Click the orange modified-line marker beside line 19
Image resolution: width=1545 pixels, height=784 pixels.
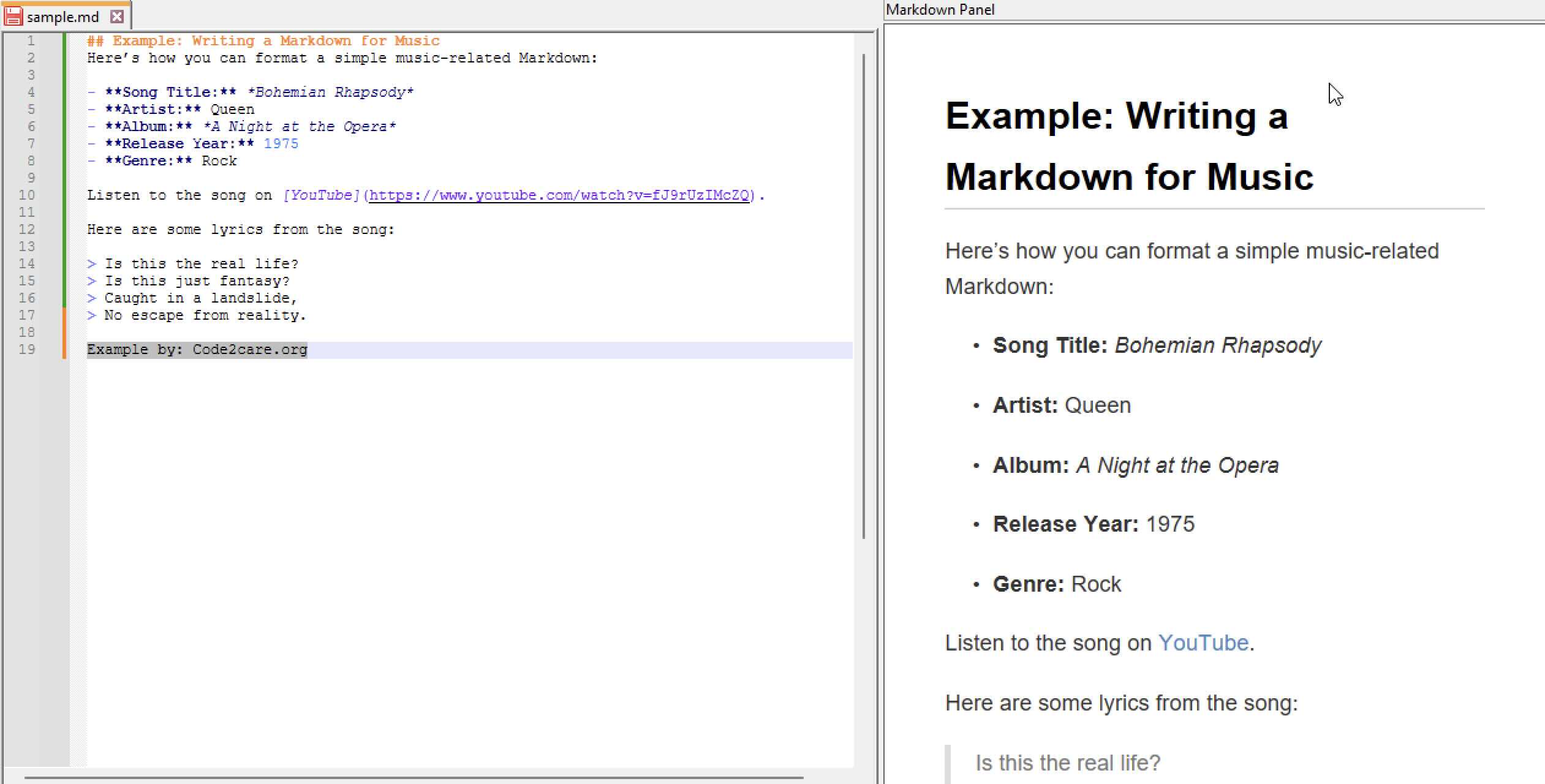pyautogui.click(x=64, y=349)
